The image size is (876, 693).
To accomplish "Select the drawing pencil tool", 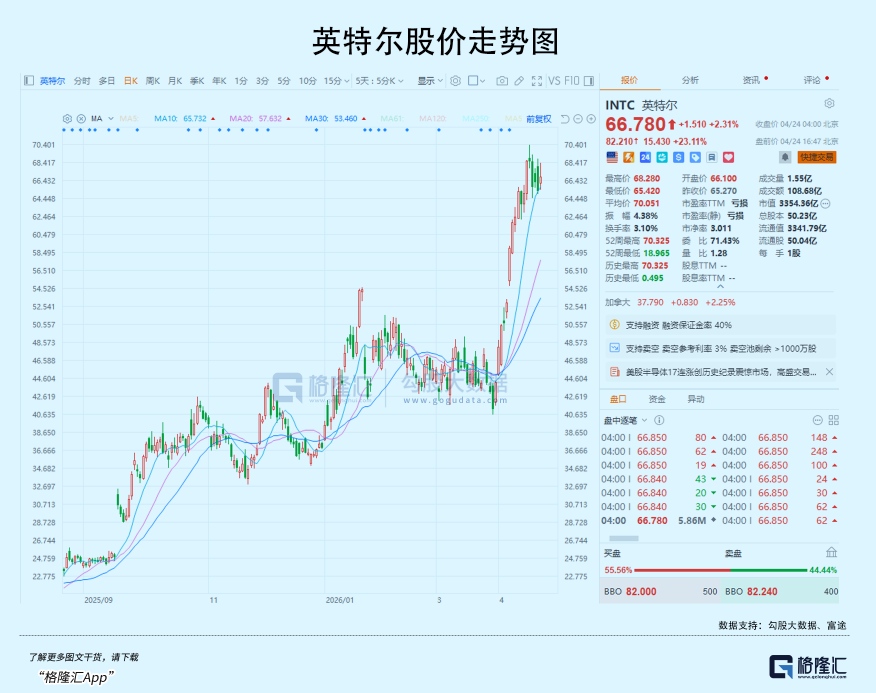I will point(519,81).
